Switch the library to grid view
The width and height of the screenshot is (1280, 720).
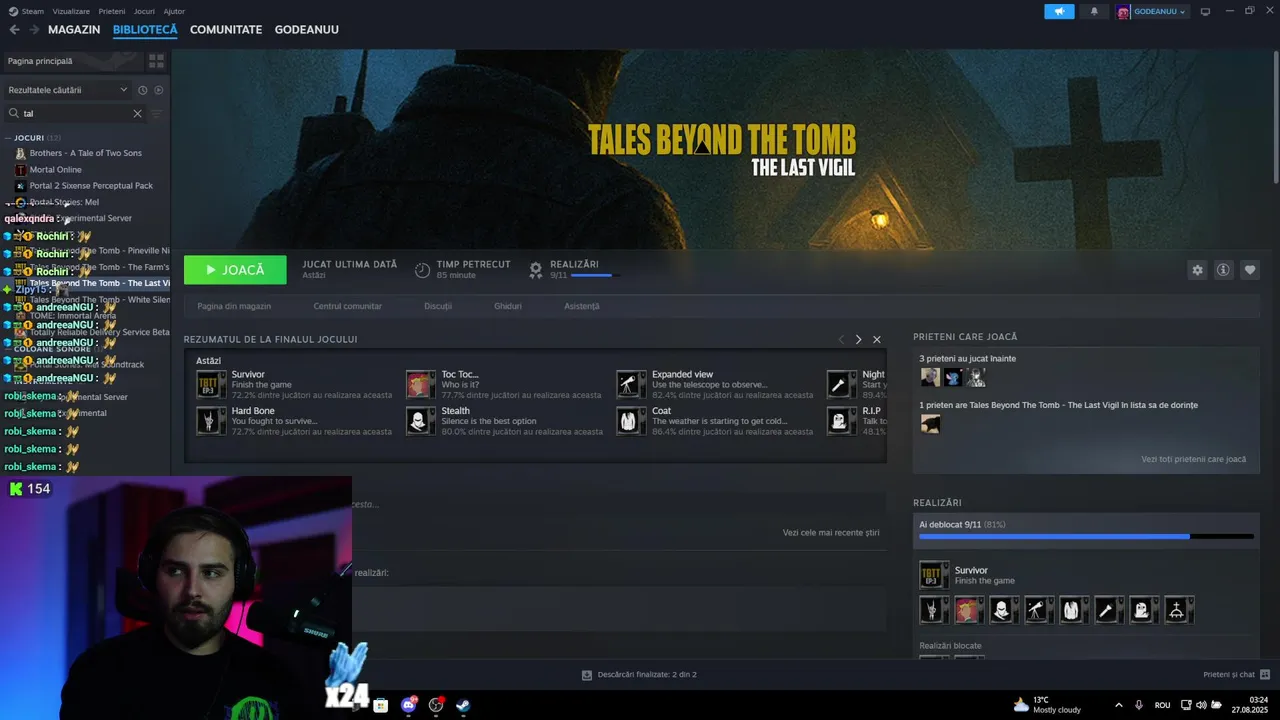[x=156, y=61]
